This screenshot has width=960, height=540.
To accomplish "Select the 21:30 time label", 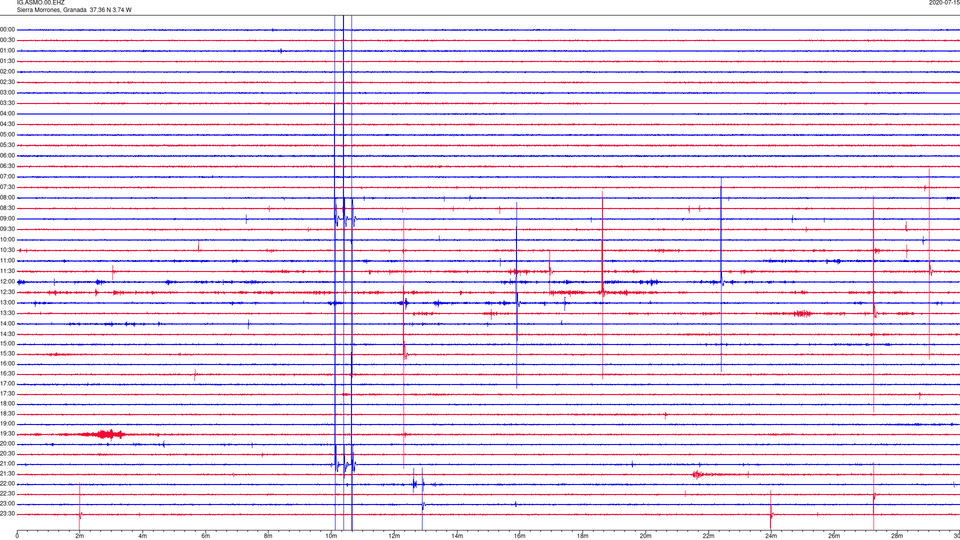I will coord(8,474).
